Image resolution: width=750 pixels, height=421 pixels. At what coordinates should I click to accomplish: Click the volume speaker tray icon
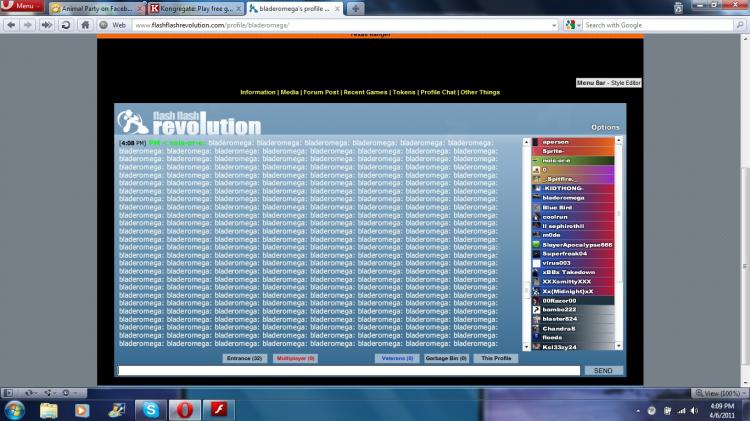pyautogui.click(x=695, y=411)
